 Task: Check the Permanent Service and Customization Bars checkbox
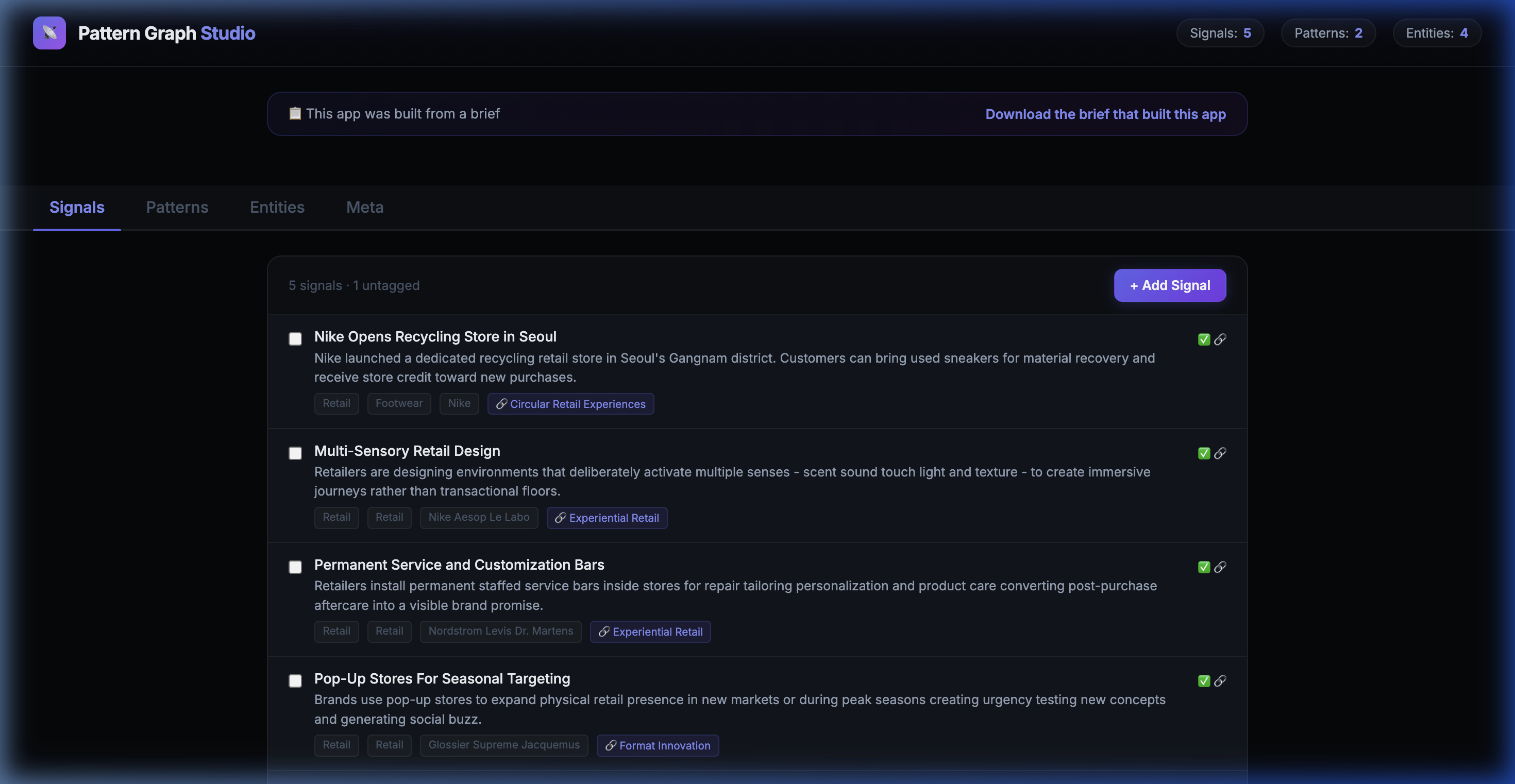coord(295,567)
